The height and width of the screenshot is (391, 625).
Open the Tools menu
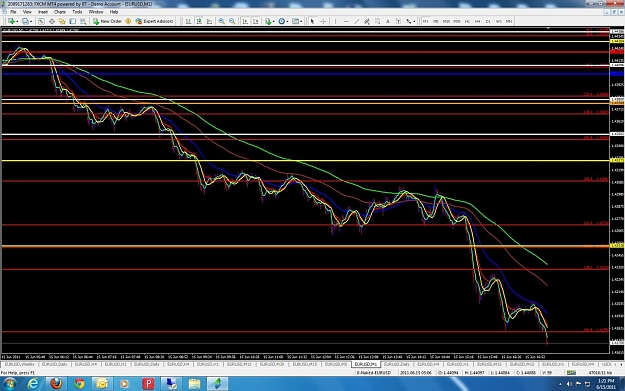click(77, 12)
